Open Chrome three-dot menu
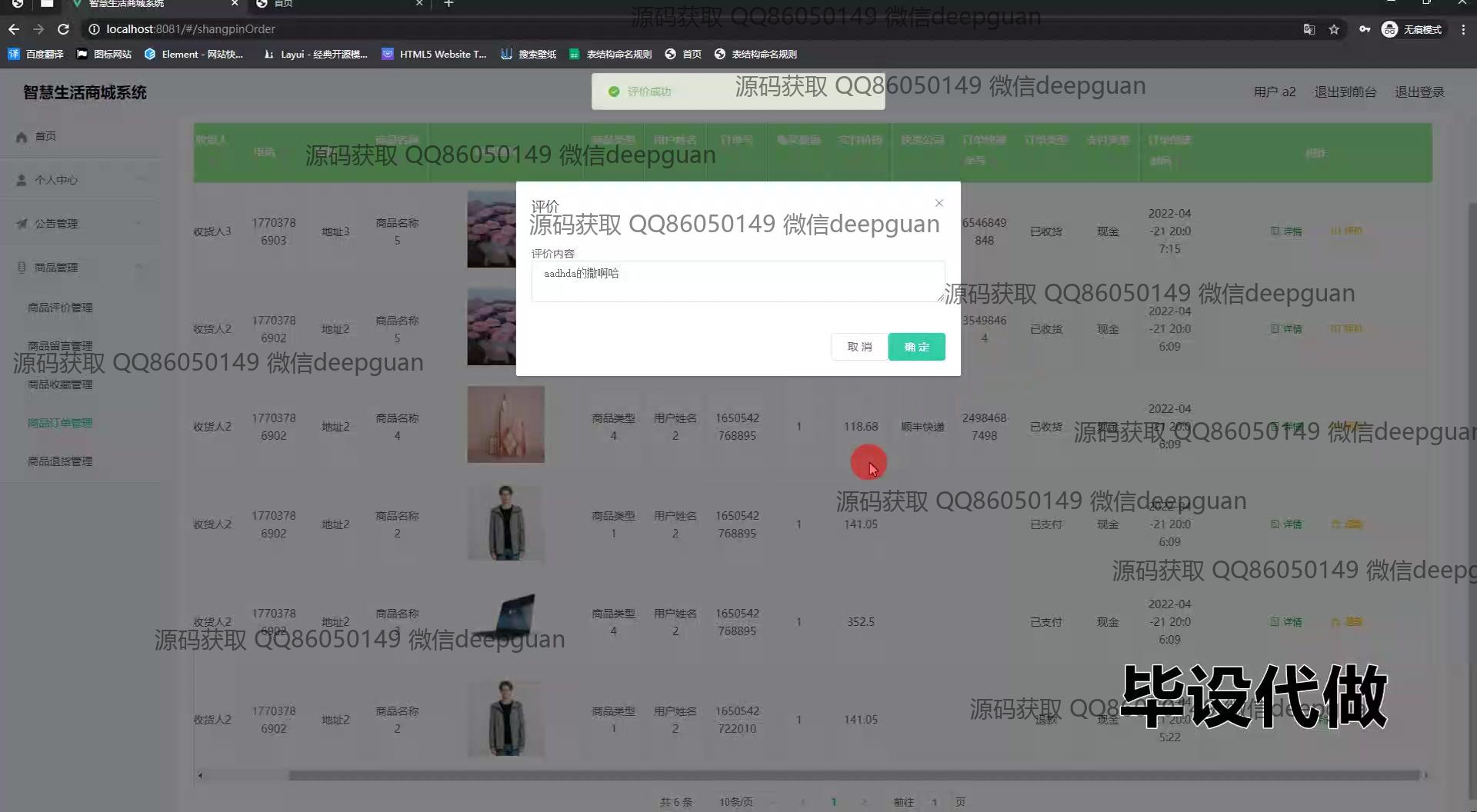This screenshot has width=1477, height=812. pos(1463,29)
